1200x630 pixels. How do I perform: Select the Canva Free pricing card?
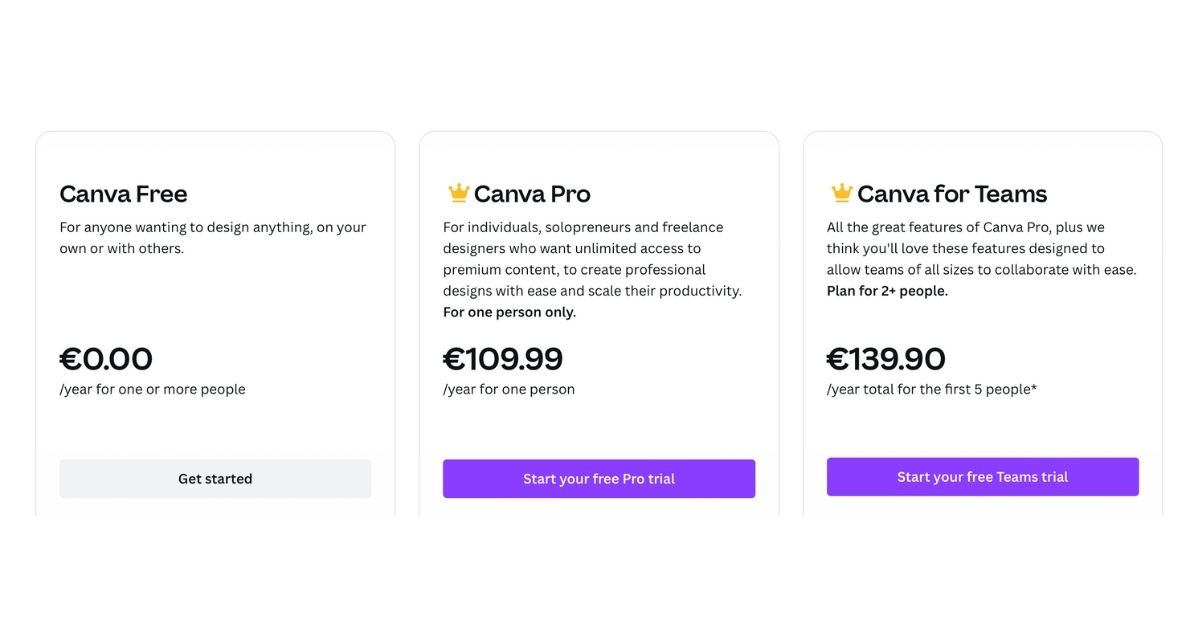[x=215, y=320]
